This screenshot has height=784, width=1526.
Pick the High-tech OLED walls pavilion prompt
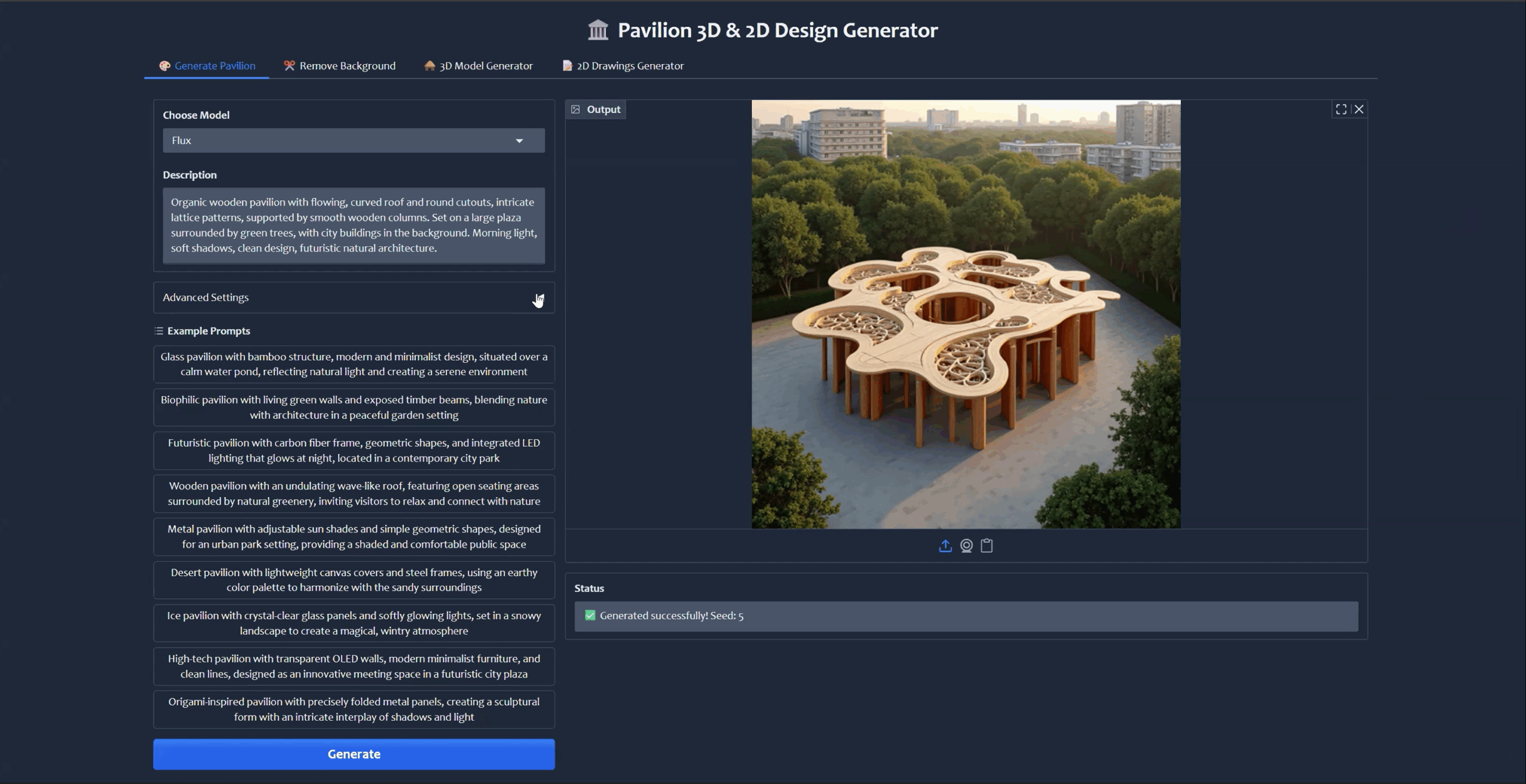pos(353,666)
